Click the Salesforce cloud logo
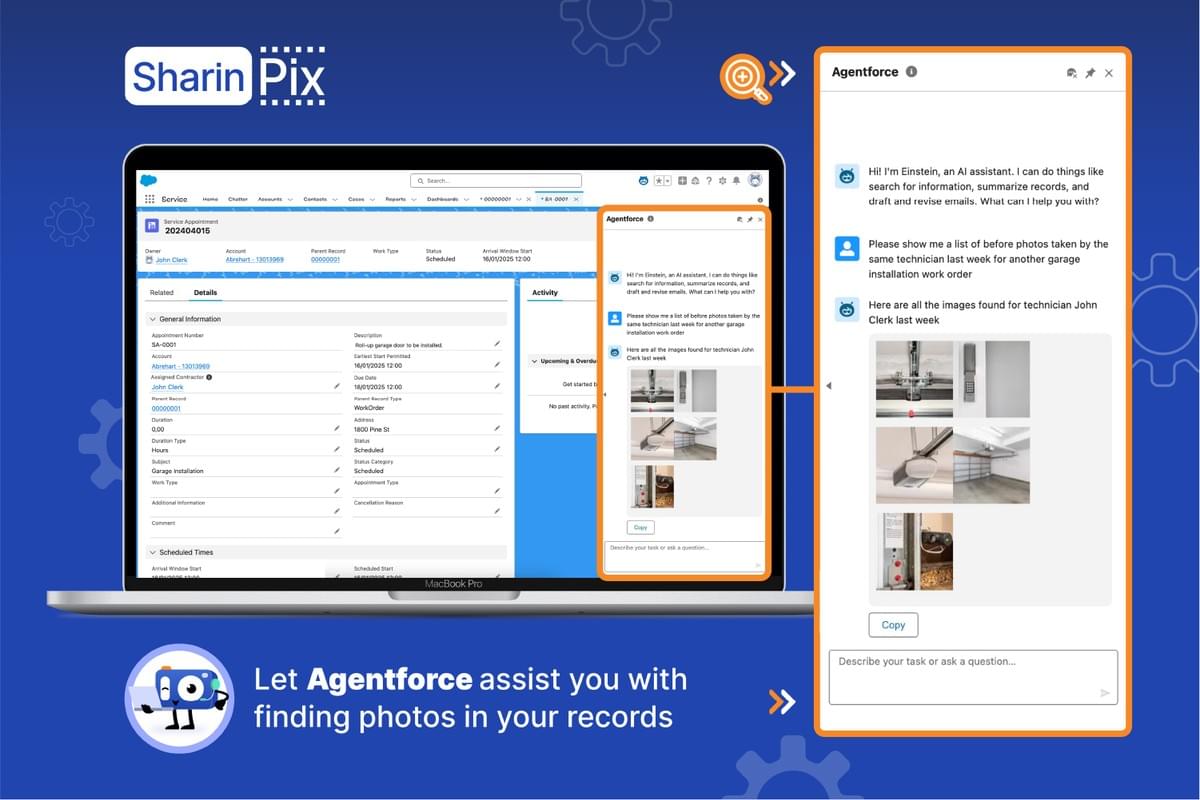The width and height of the screenshot is (1200, 800). (149, 180)
